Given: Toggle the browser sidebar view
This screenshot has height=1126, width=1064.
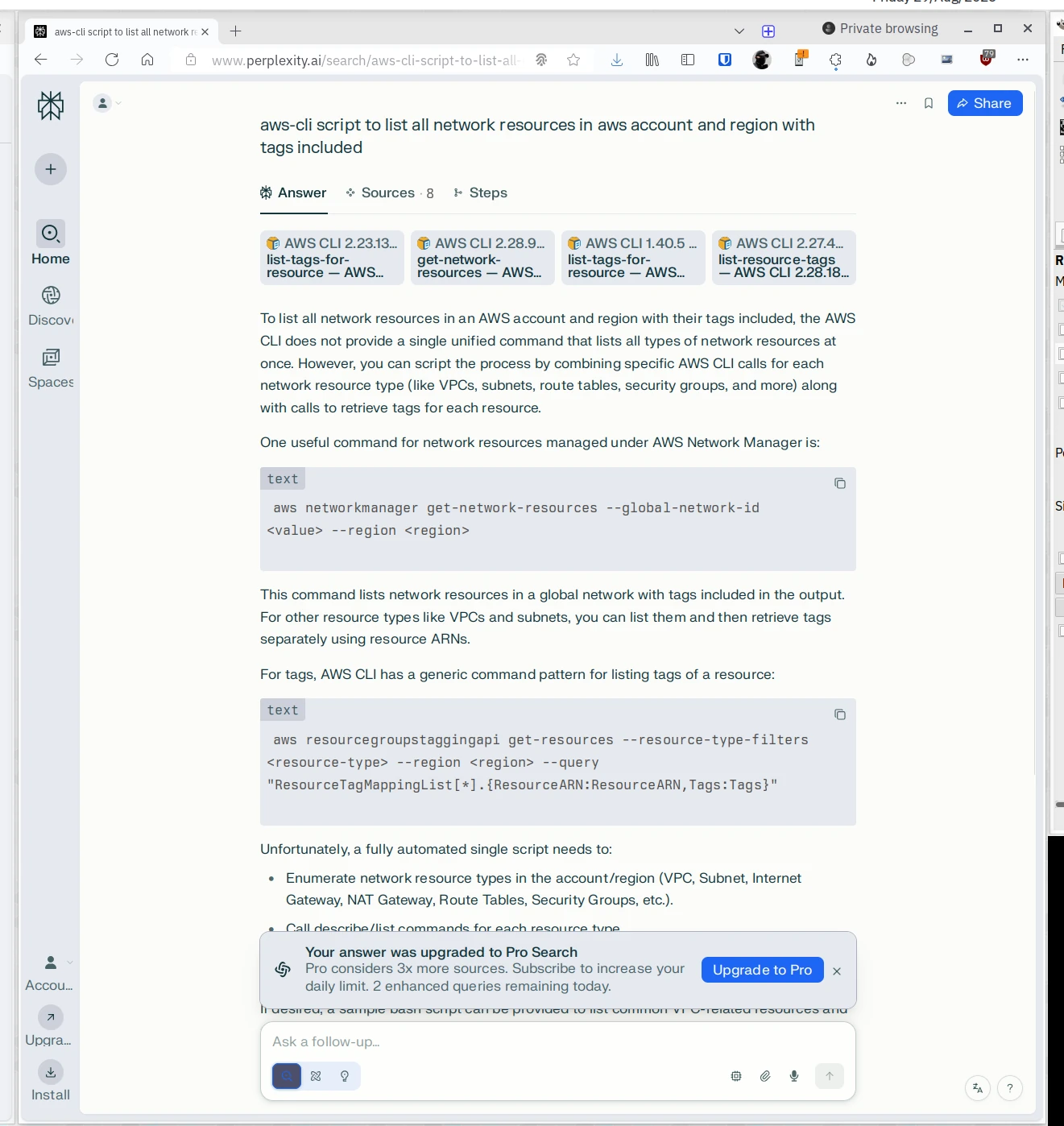Looking at the screenshot, I should coord(688,60).
